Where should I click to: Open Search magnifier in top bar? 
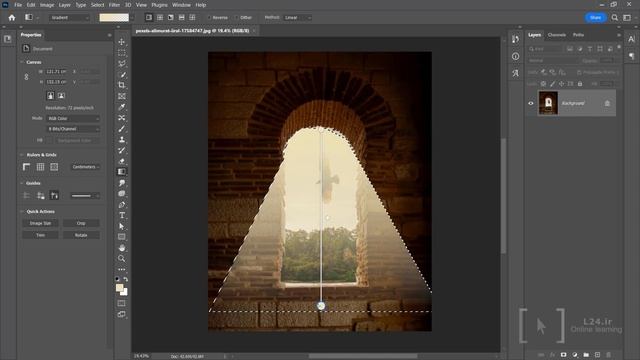coord(615,18)
